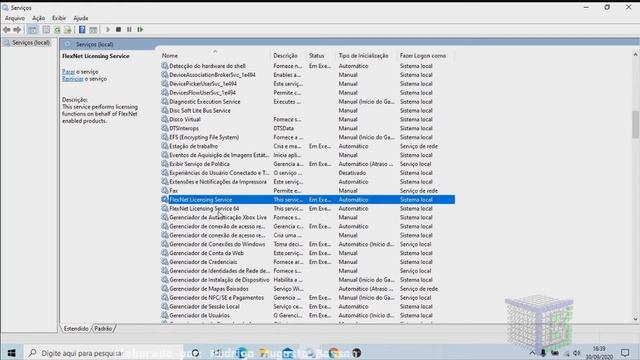Click the export list toolbar icon
This screenshot has height=360, width=640.
pyautogui.click(x=68, y=29)
